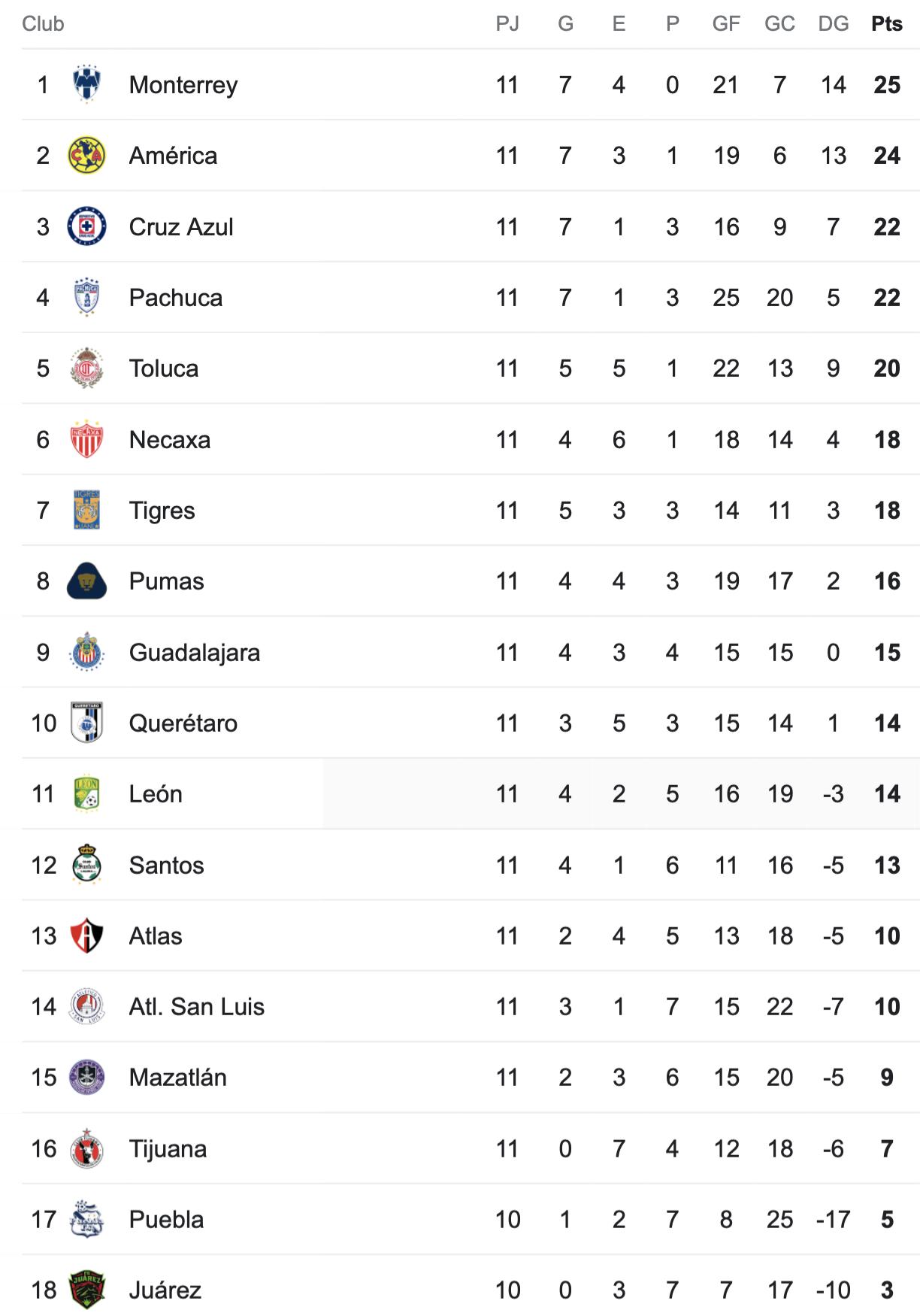Click the DG column header
The image size is (920, 1316).
(833, 24)
